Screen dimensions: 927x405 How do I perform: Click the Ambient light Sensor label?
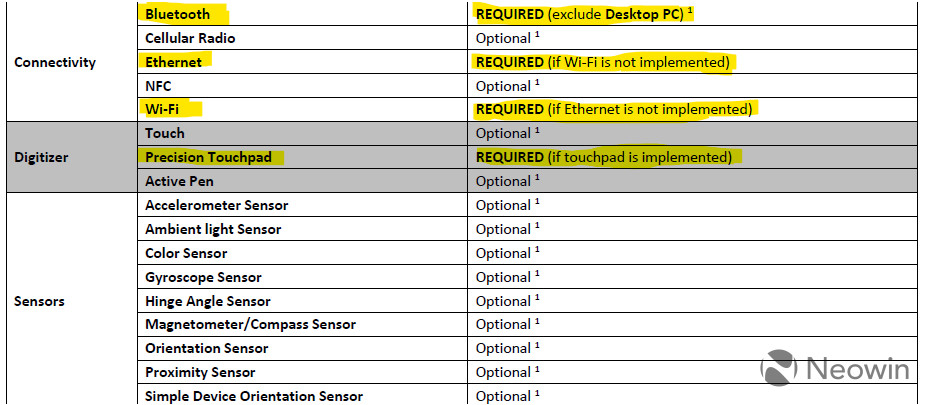point(213,229)
